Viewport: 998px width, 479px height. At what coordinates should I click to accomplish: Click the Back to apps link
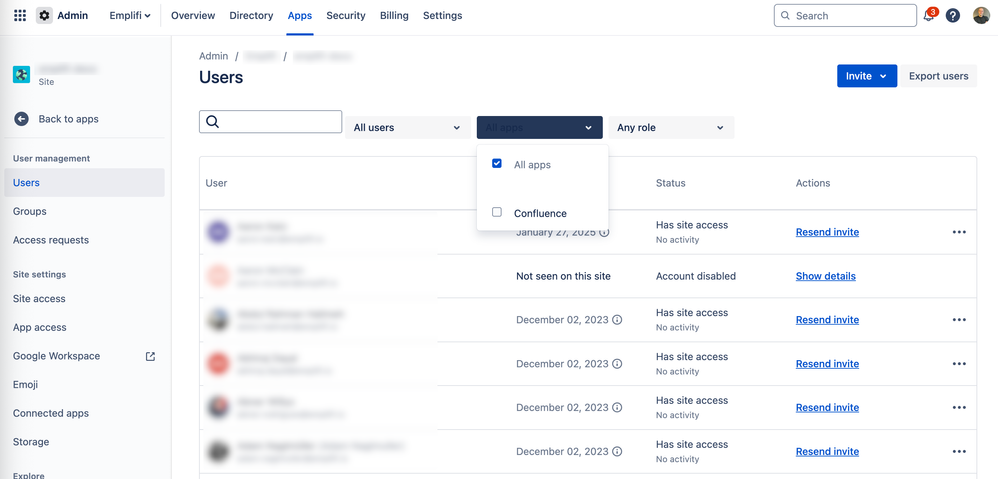coord(68,119)
